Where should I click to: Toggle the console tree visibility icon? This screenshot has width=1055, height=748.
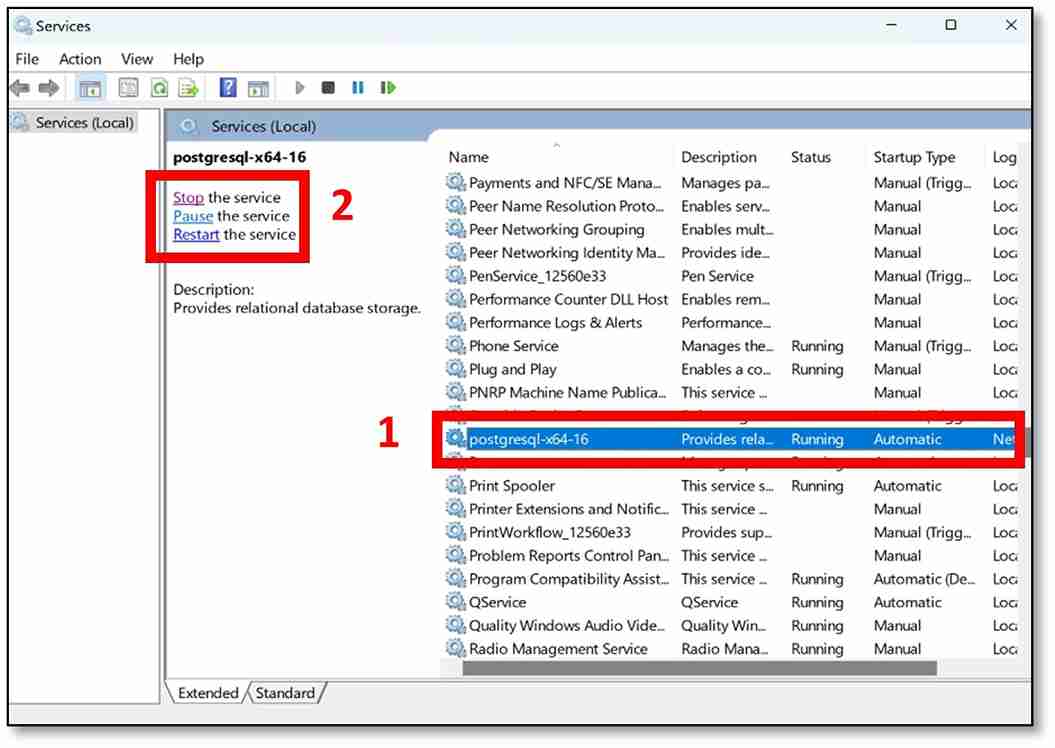(x=89, y=88)
